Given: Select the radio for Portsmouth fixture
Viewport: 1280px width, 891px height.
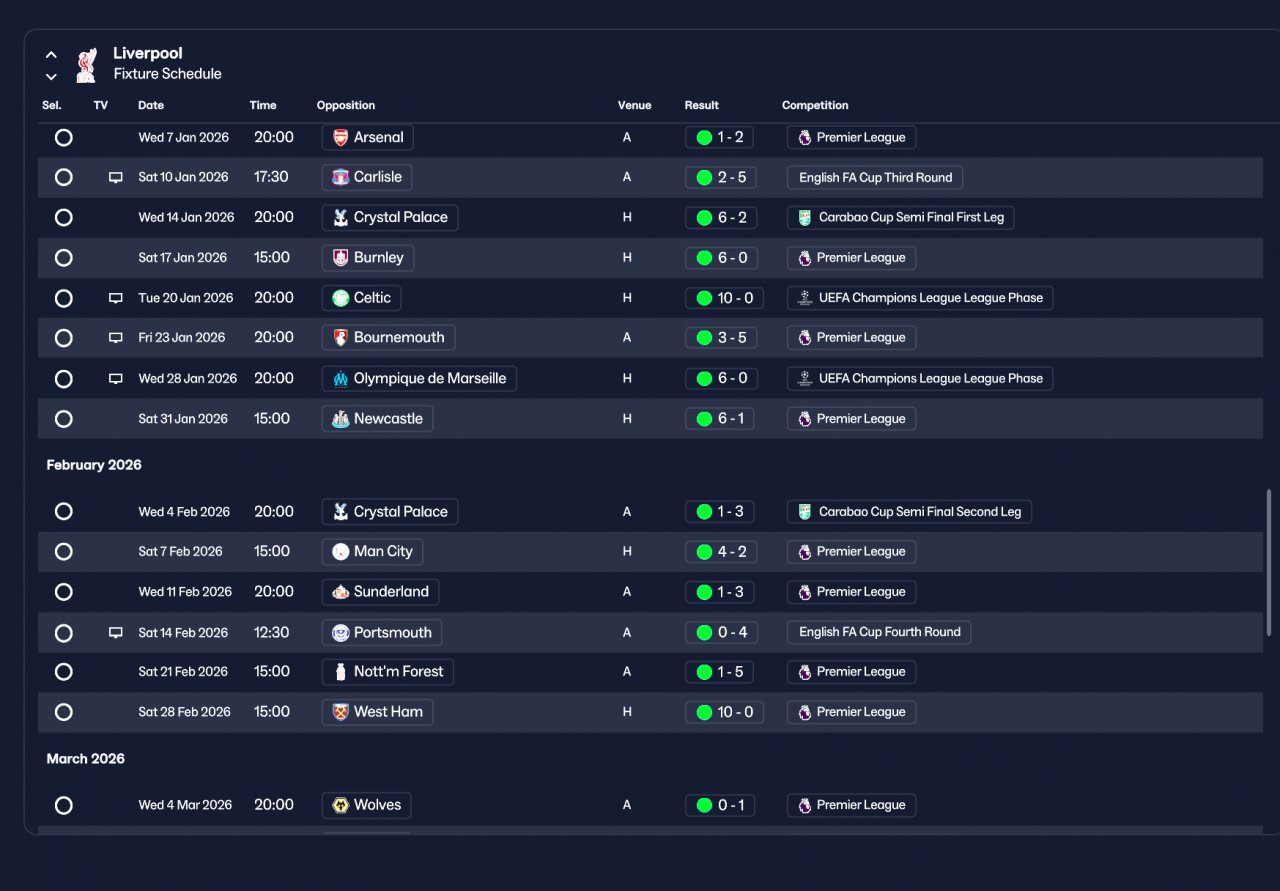Looking at the screenshot, I should [64, 633].
